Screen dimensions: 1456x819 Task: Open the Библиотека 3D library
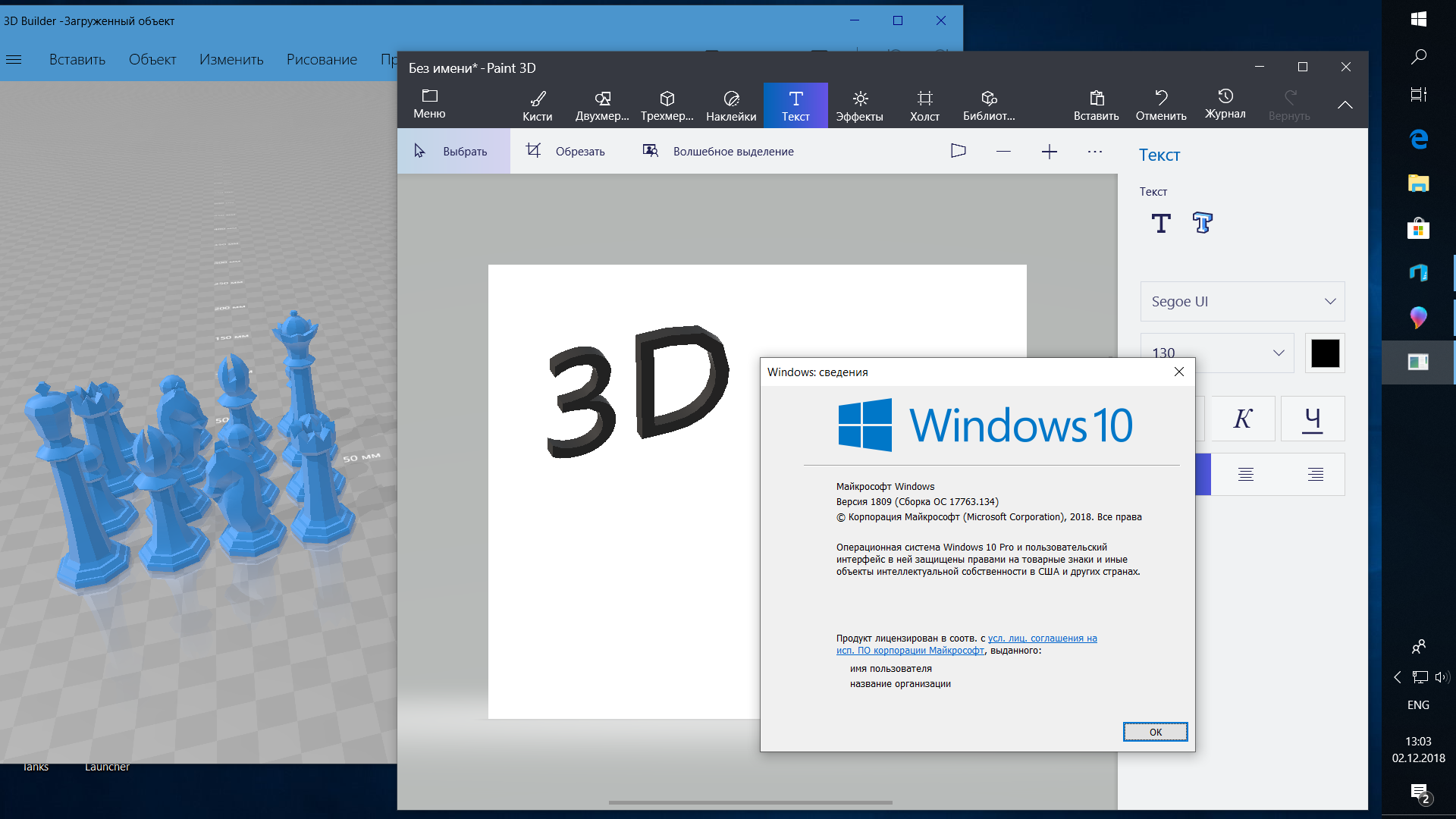[989, 105]
